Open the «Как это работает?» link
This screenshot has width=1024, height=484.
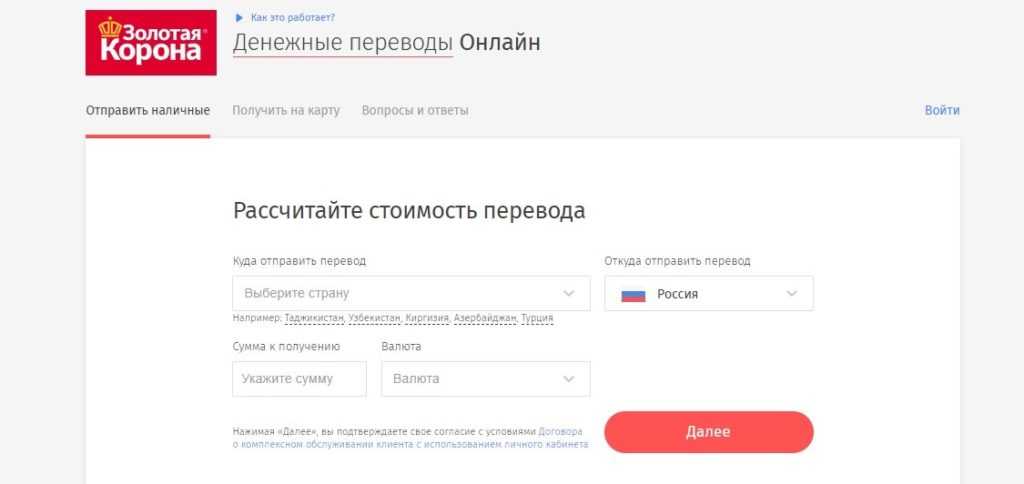pyautogui.click(x=292, y=18)
